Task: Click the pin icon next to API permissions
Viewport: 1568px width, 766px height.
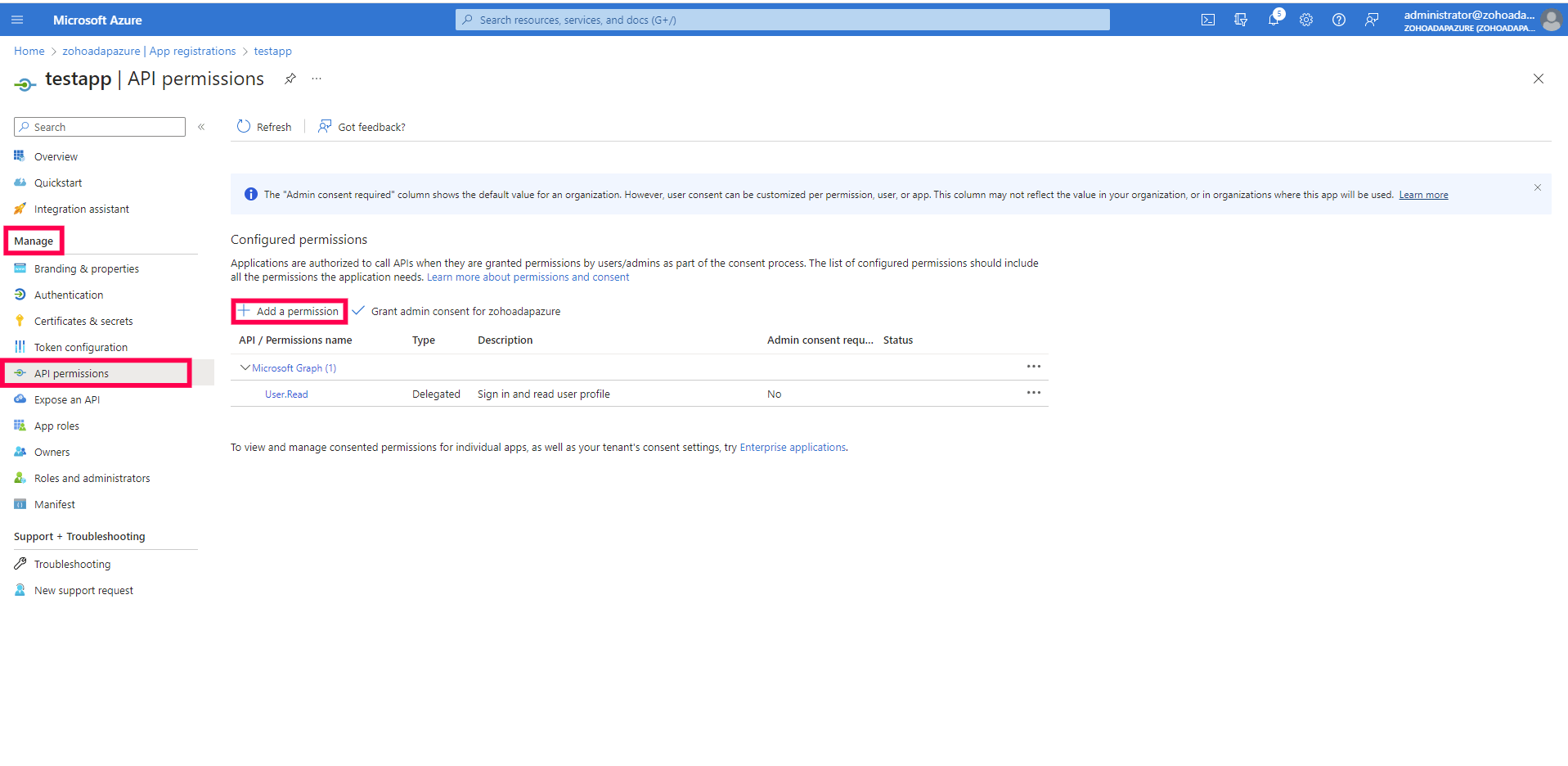Action: 290,79
